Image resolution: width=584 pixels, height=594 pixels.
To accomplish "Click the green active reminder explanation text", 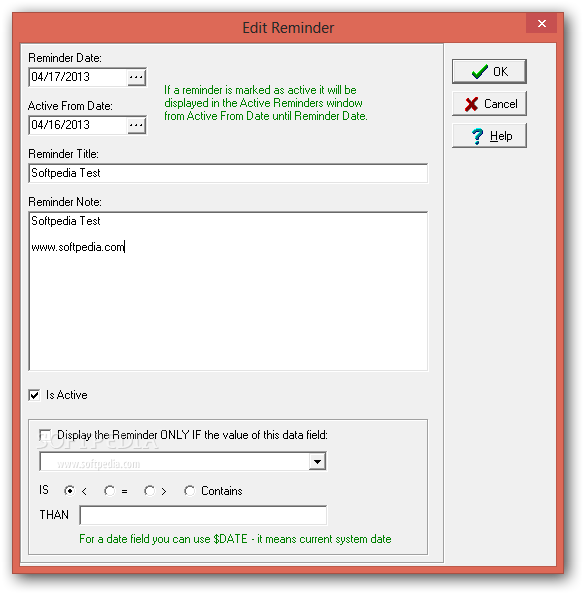I will pos(265,103).
